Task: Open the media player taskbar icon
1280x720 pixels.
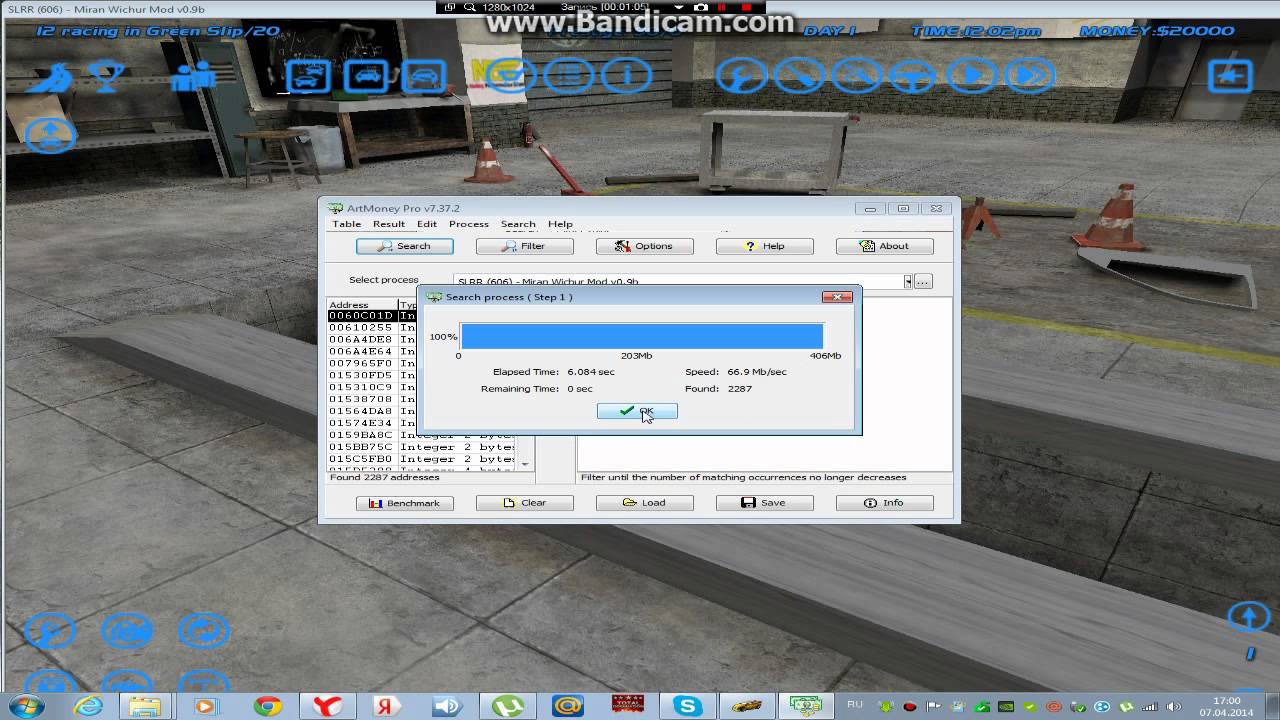Action: [206, 706]
